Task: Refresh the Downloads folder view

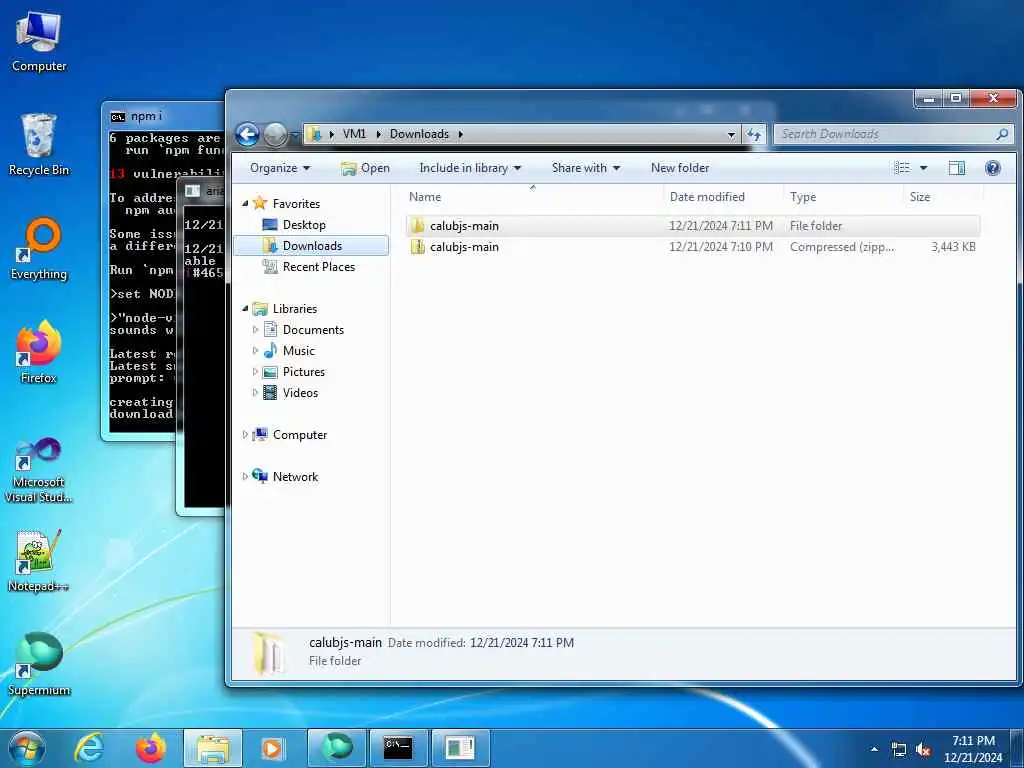Action: click(x=754, y=135)
